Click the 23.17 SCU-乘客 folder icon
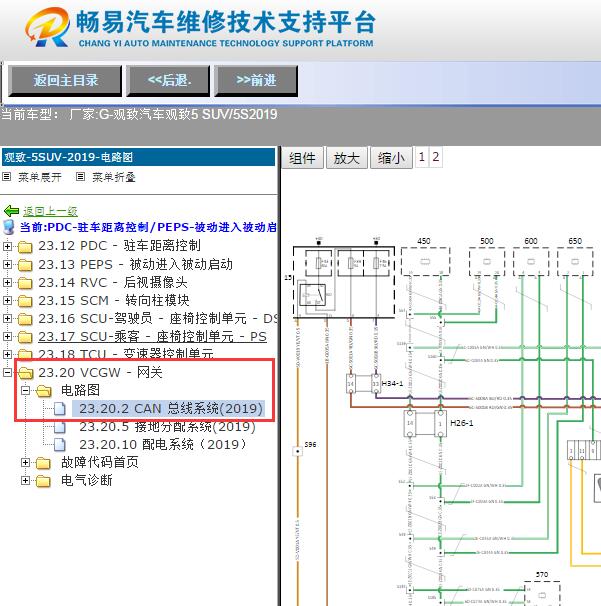Image resolution: width=601 pixels, height=606 pixels. (25, 337)
